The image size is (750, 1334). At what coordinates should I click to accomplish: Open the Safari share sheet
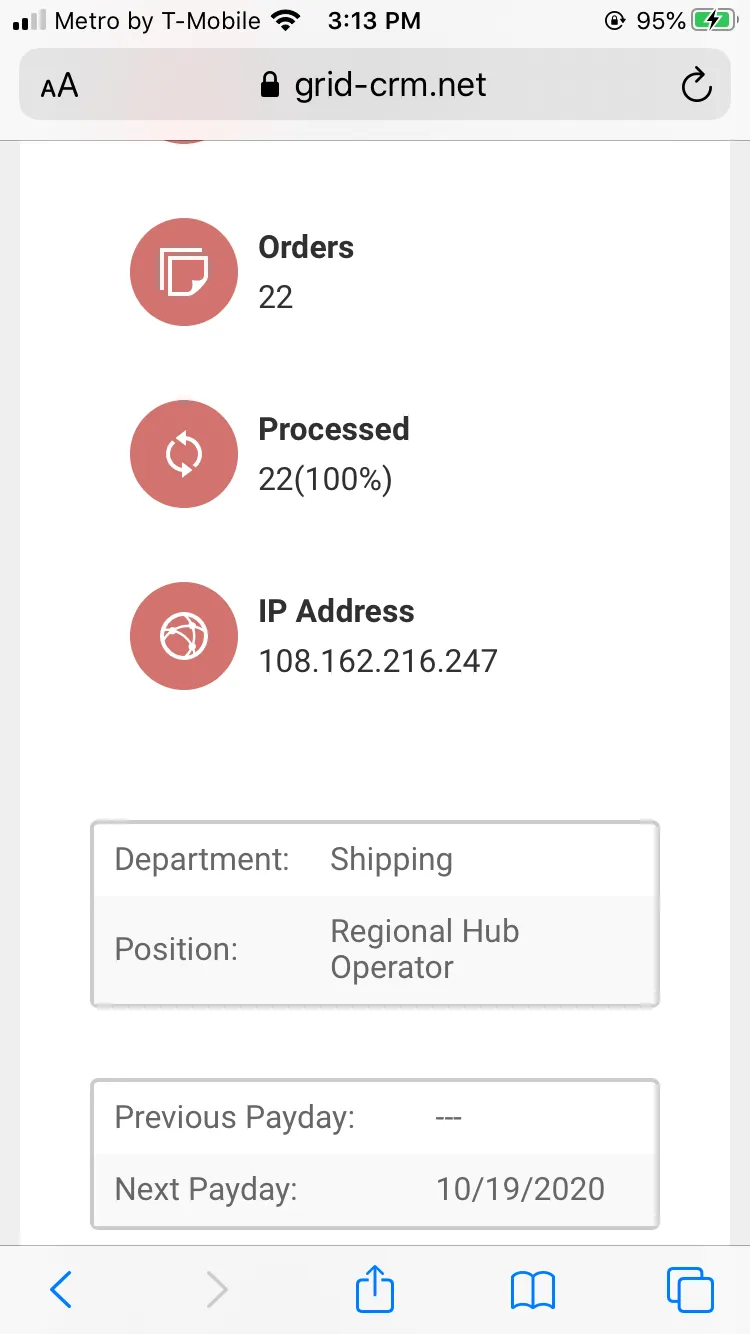point(375,1288)
